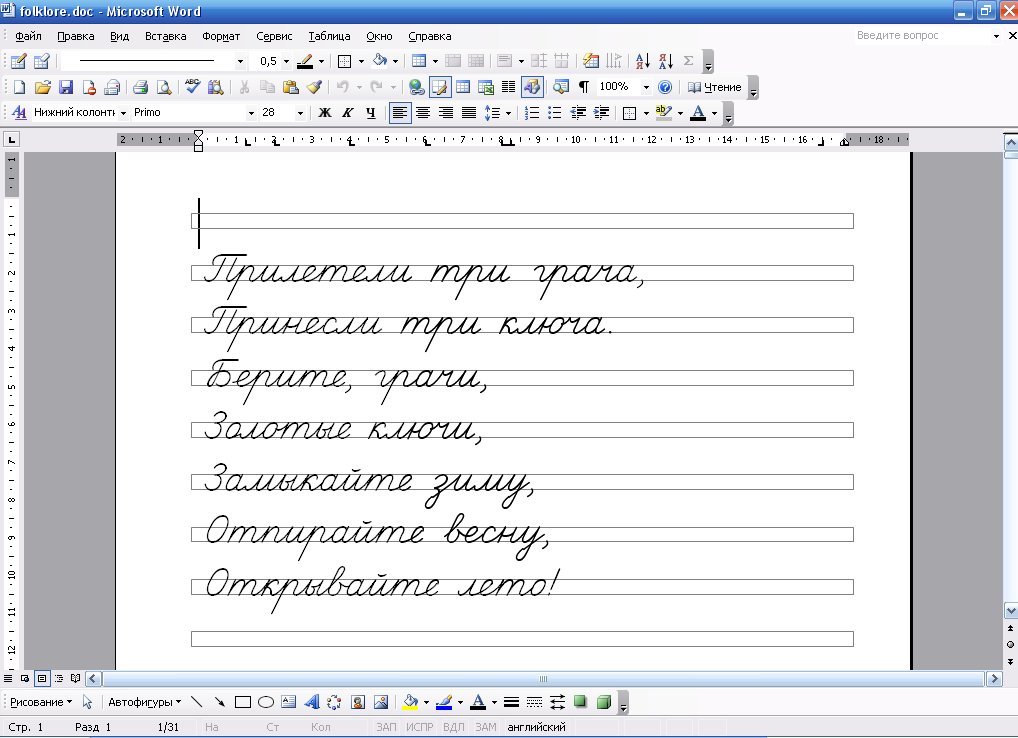Screen dimensions: 1018x738
Task: Open the font size 28 dropdown
Action: pyautogui.click(x=300, y=113)
